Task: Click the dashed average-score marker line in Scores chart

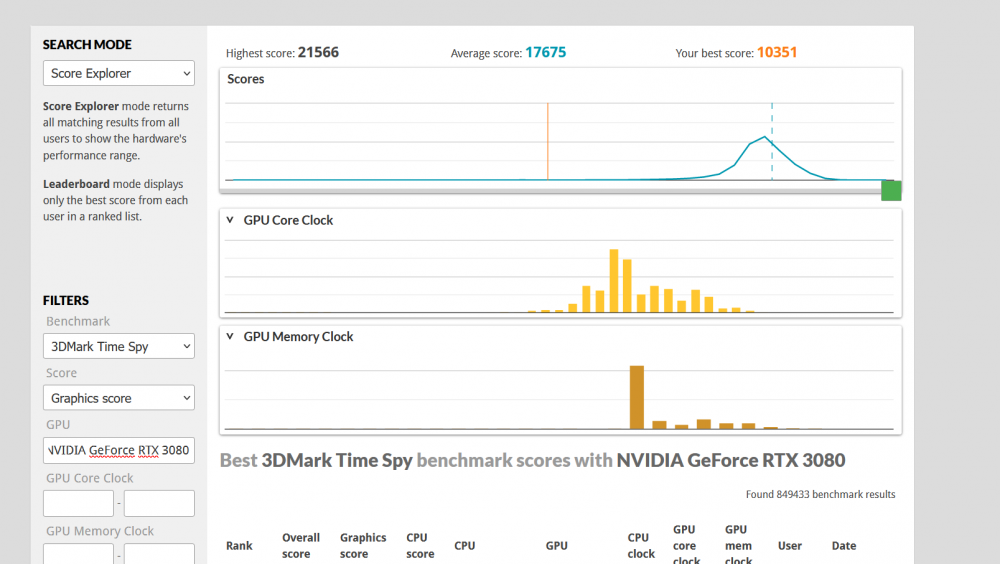Action: (x=772, y=142)
